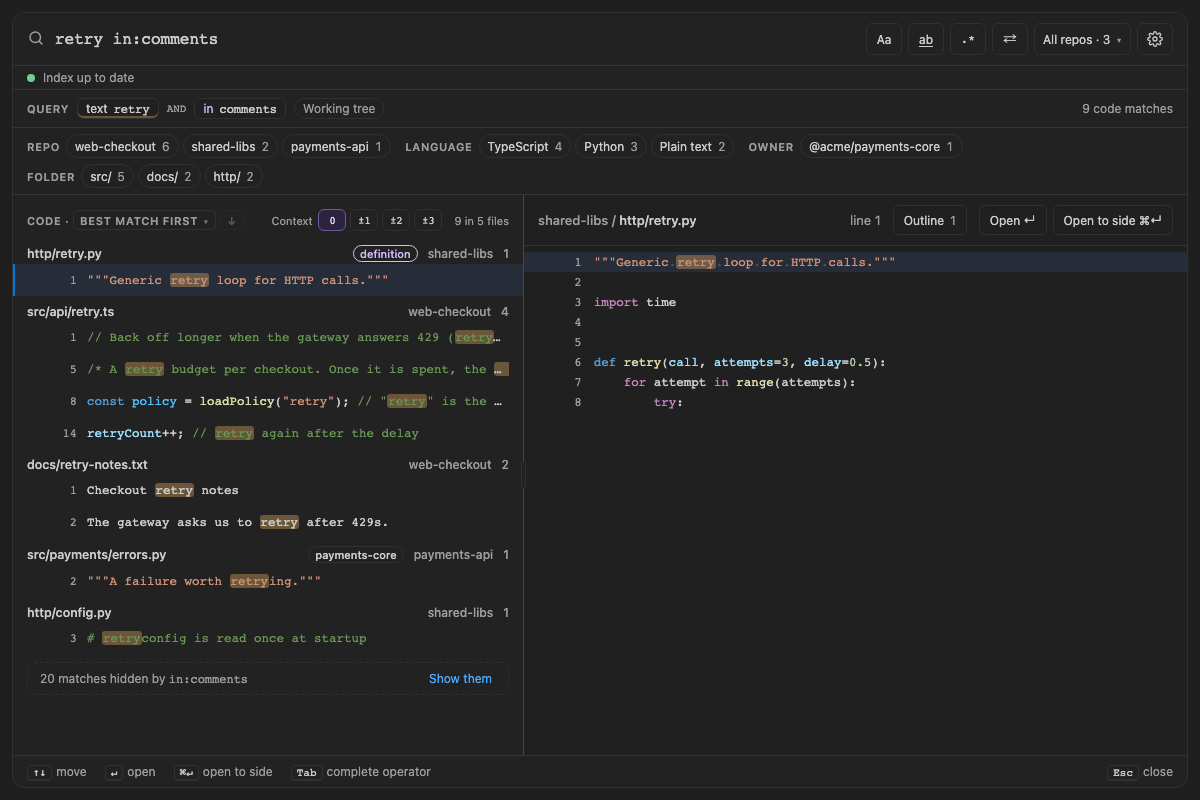Select result The gateway asks us to retry

pos(268,522)
